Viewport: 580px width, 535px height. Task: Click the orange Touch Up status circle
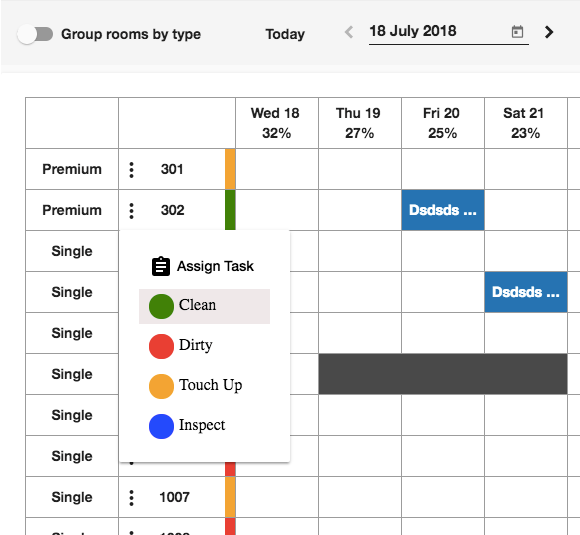[x=161, y=386]
